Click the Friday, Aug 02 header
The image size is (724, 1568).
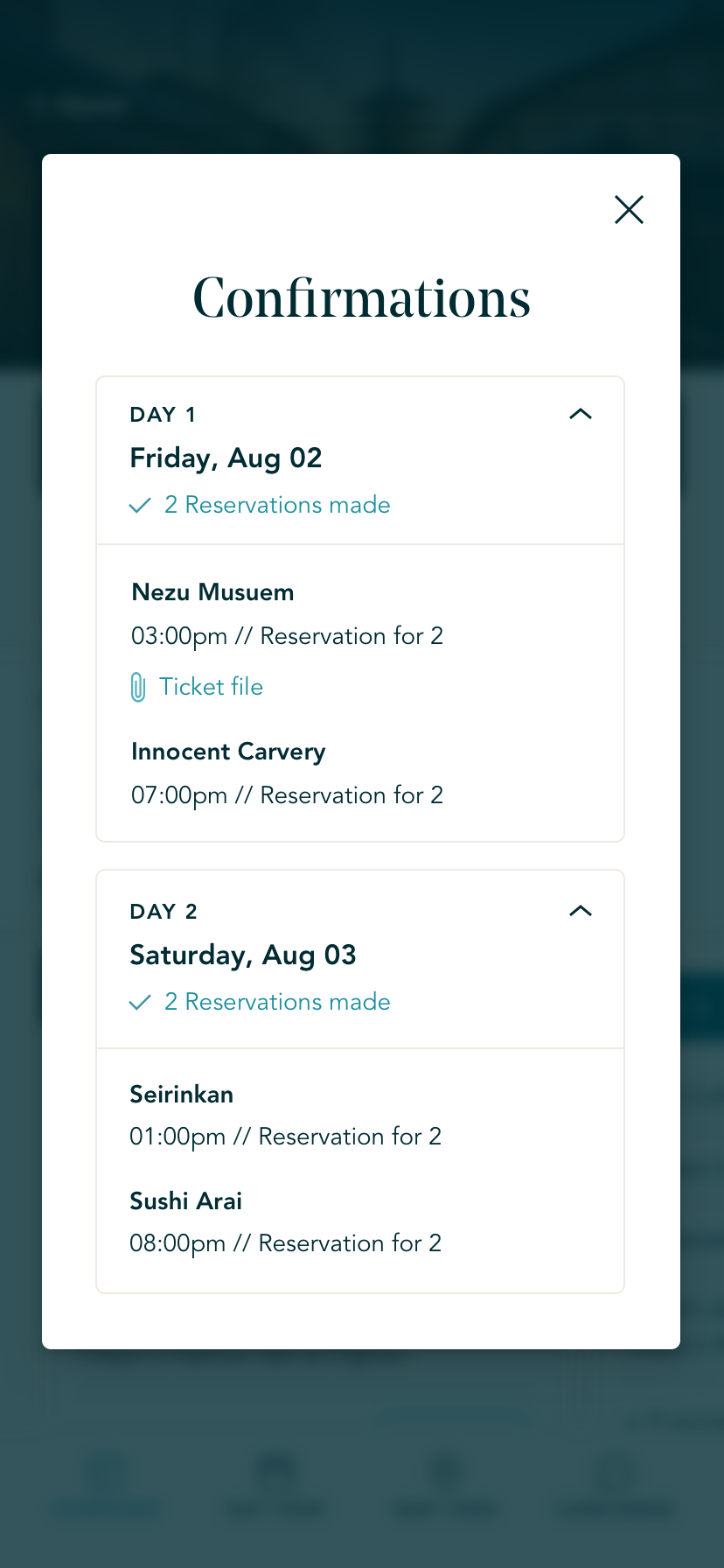pyautogui.click(x=226, y=458)
